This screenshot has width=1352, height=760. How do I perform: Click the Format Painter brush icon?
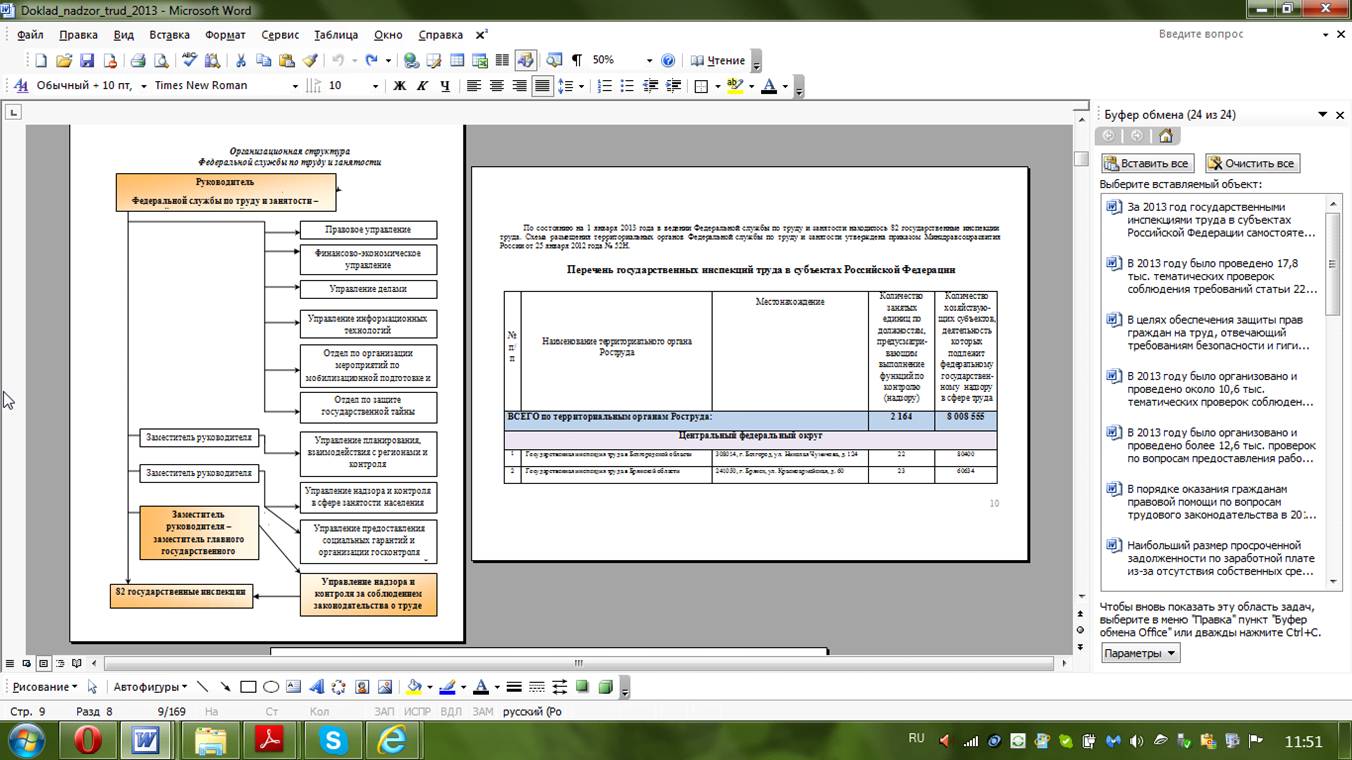[x=310, y=60]
